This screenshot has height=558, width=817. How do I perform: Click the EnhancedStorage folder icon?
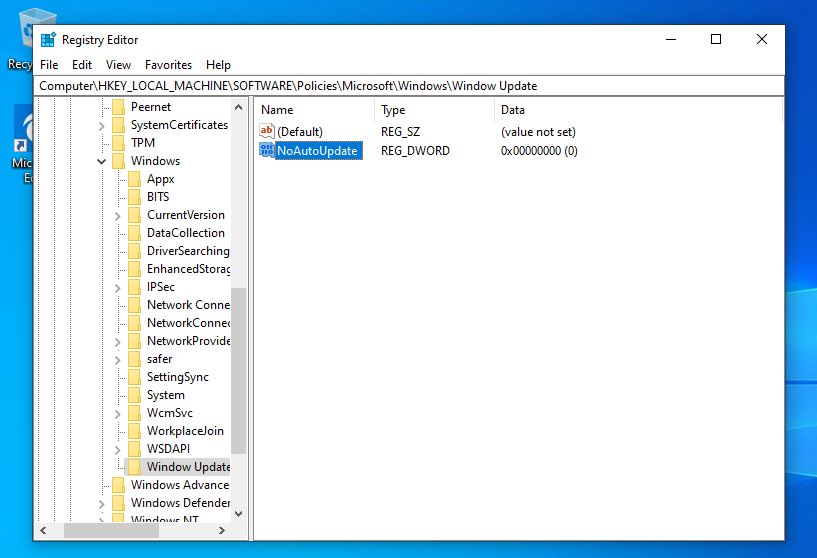coord(134,269)
